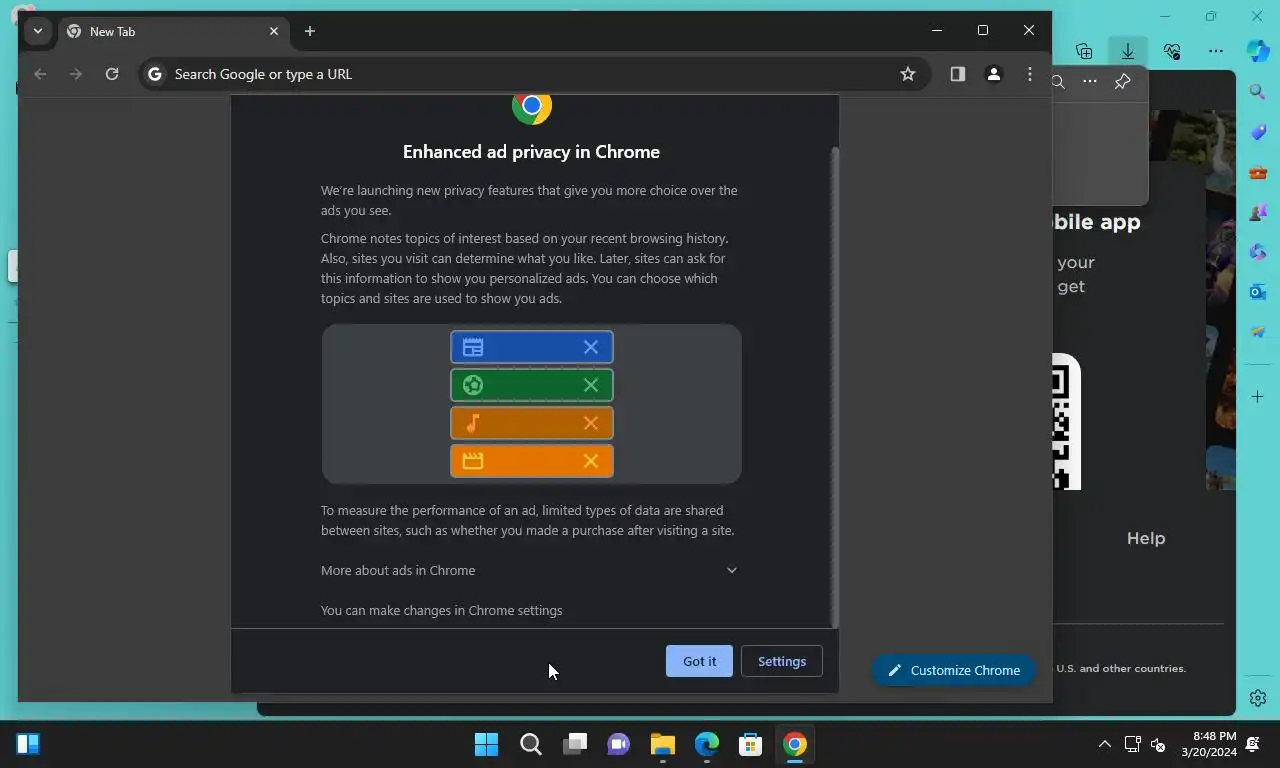Open clock showing 8:48 PM
1280x768 pixels.
pos(1208,744)
